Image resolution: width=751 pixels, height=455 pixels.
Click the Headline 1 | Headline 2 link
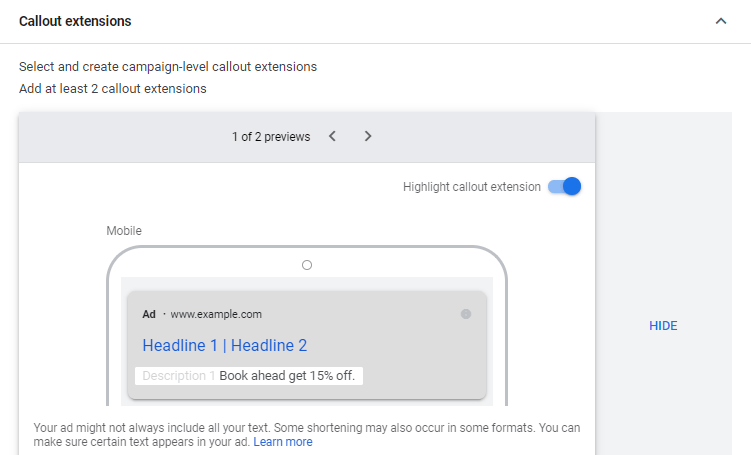point(225,345)
